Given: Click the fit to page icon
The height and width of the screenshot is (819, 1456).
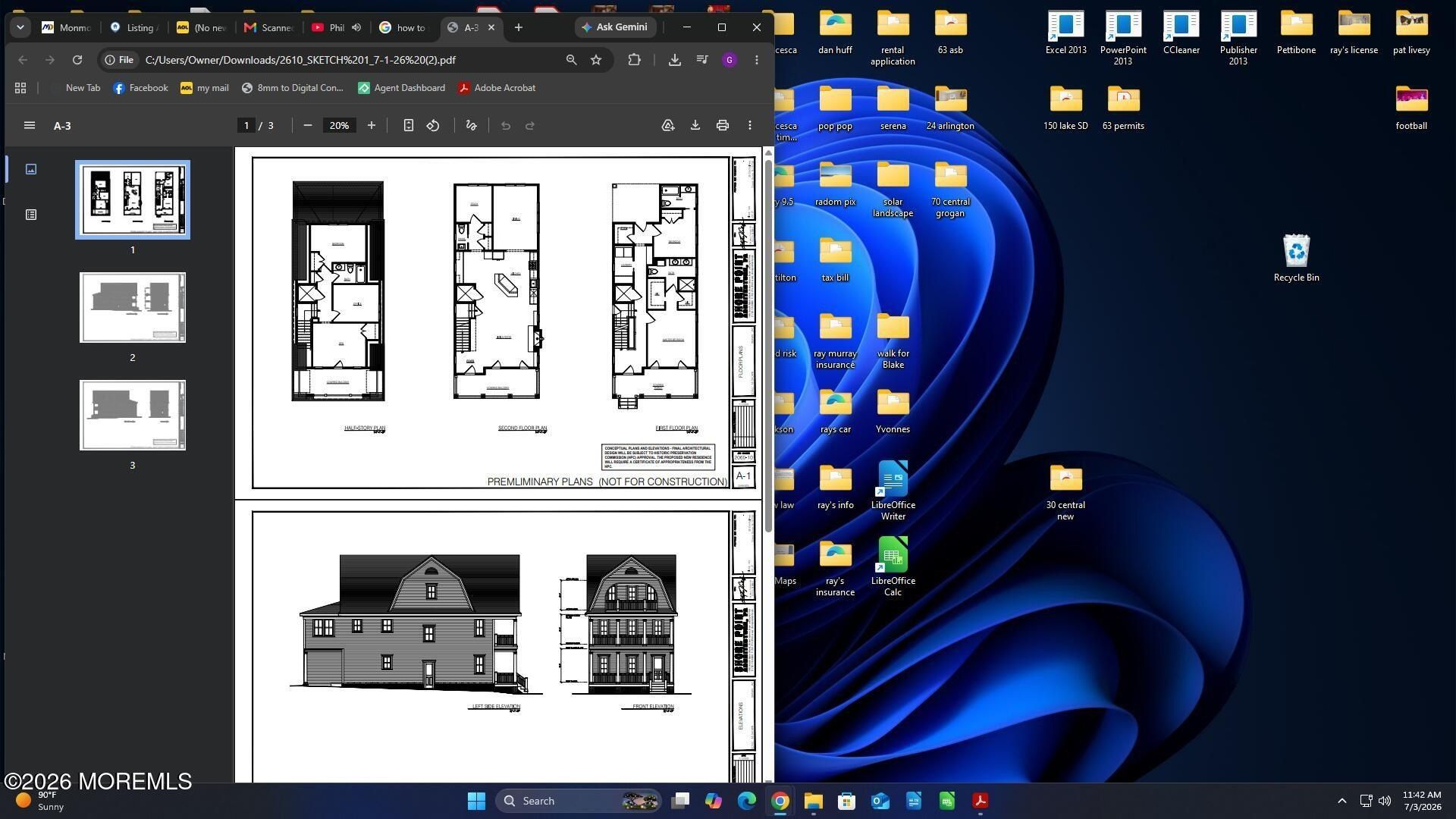Looking at the screenshot, I should point(408,125).
